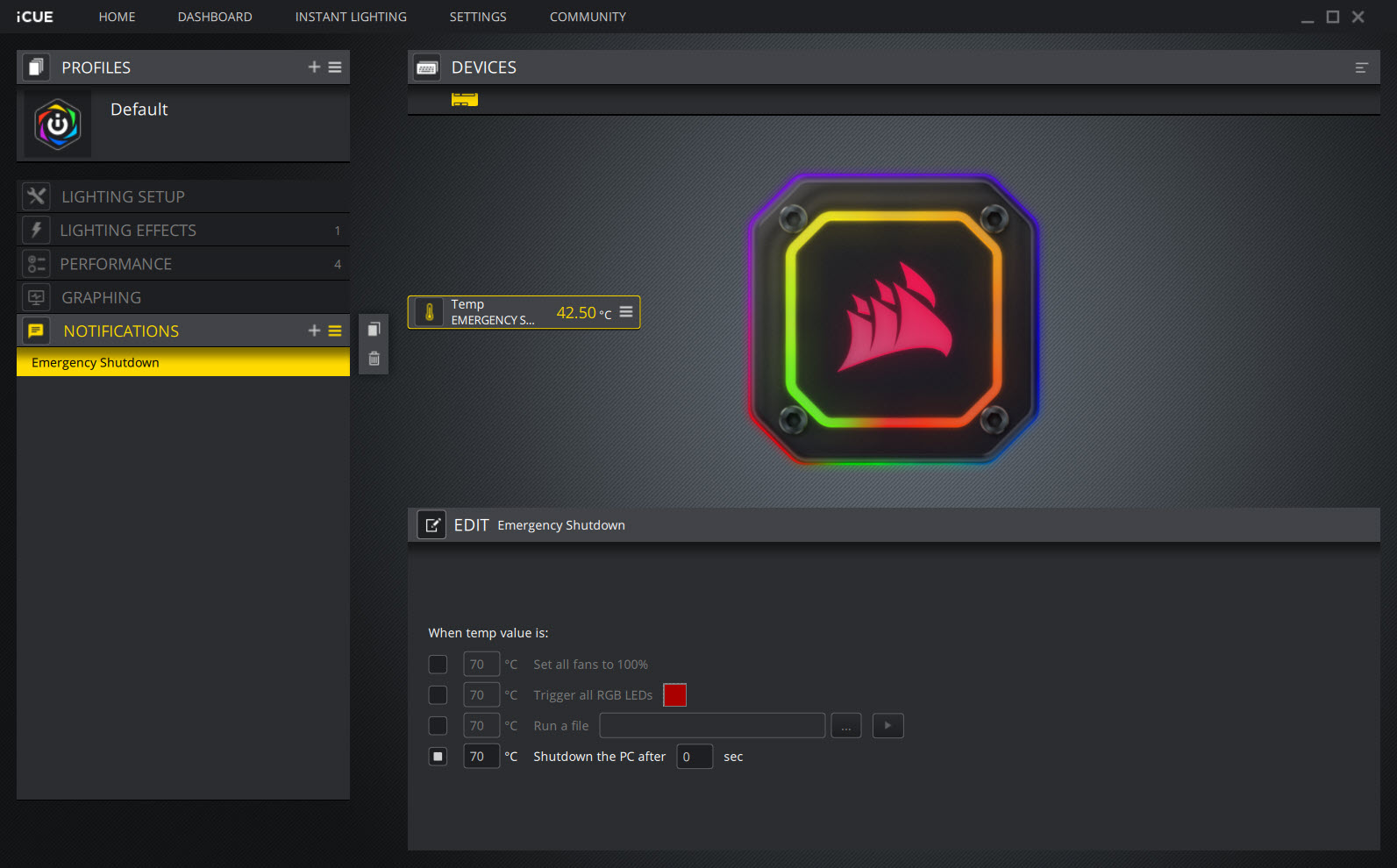Open the Devices panel options menu
This screenshot has height=868, width=1397.
click(x=1361, y=68)
